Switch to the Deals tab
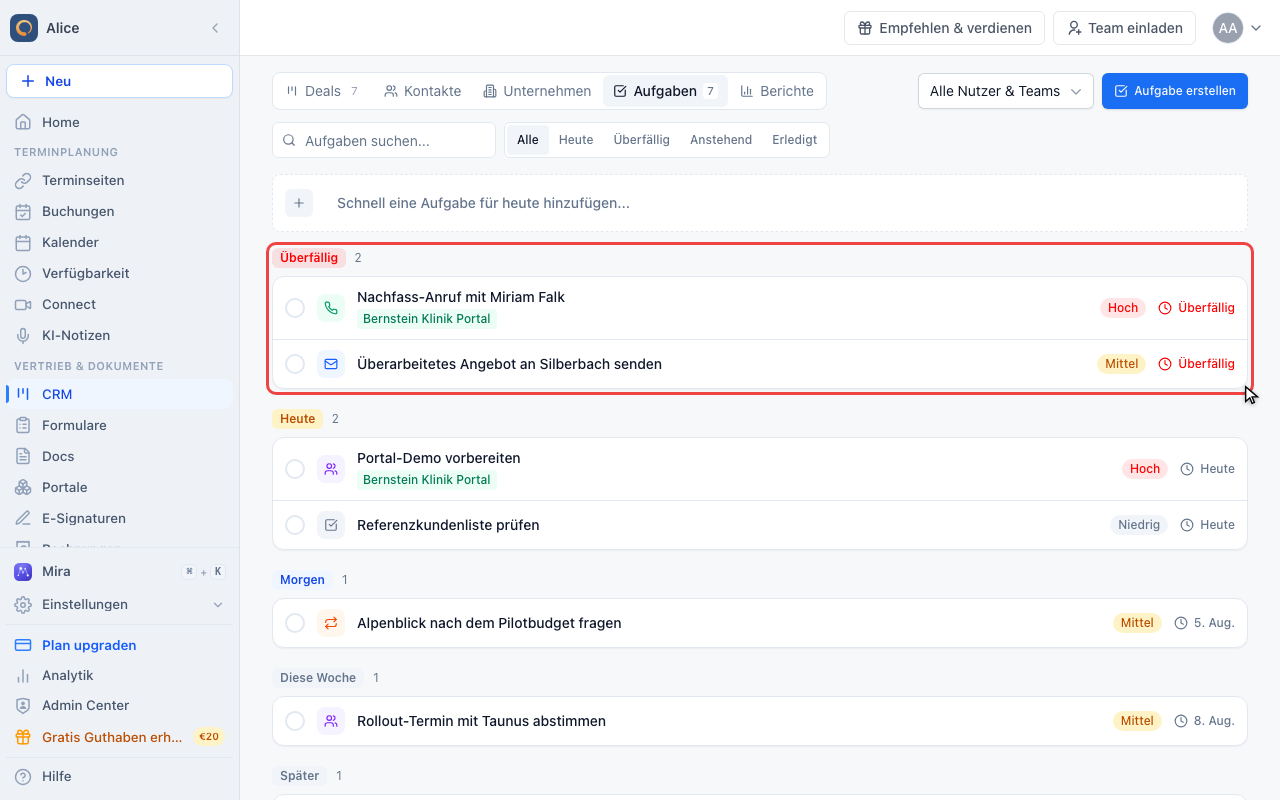This screenshot has width=1280, height=800. point(322,91)
